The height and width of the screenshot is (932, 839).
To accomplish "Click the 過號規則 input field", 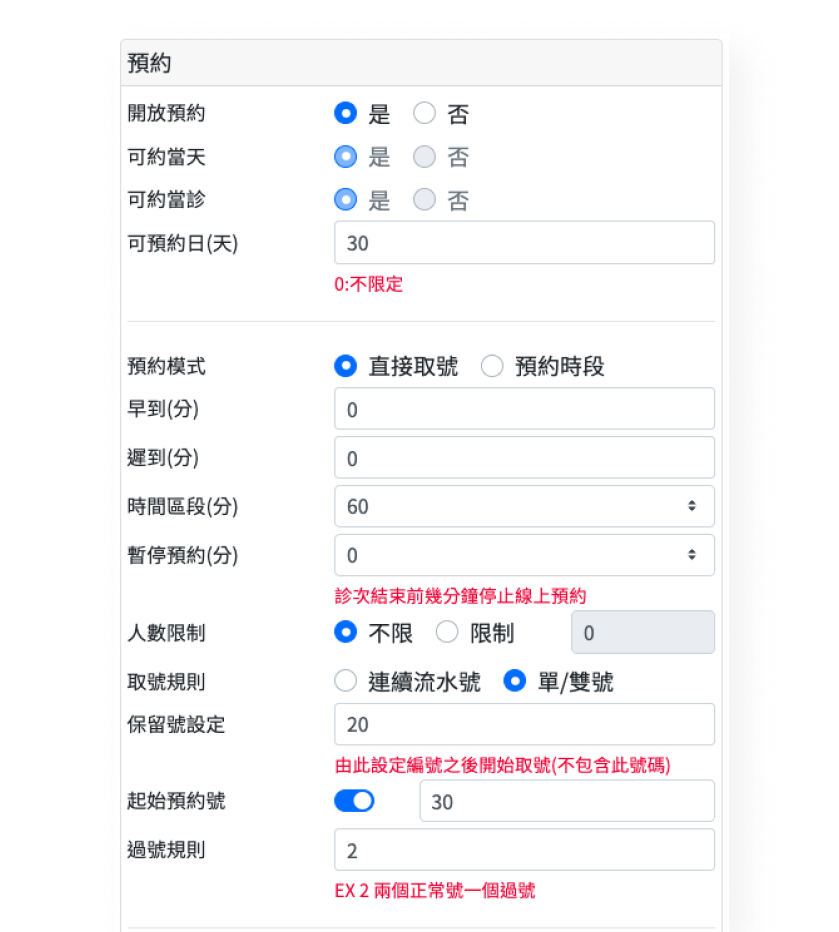I will coord(524,850).
